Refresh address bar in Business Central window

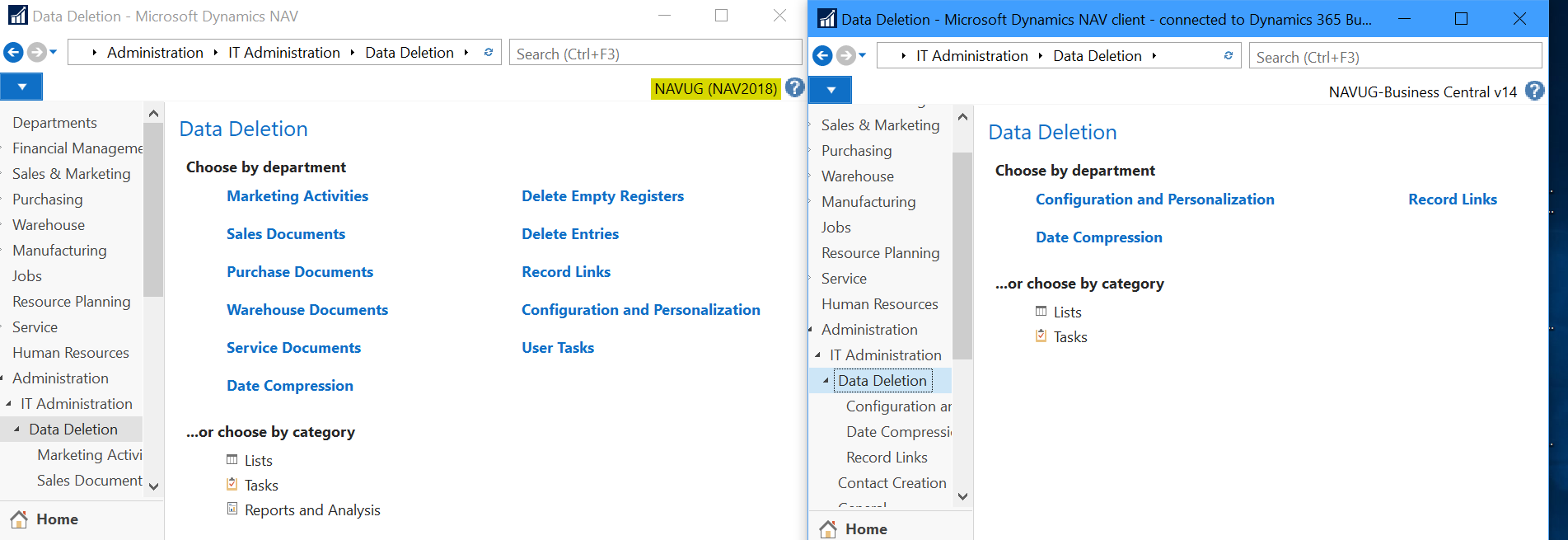1229,55
